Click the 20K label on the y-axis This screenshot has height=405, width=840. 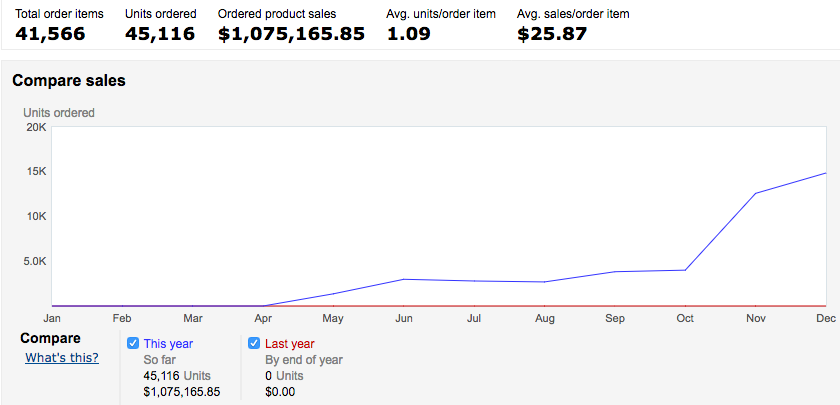pos(36,128)
